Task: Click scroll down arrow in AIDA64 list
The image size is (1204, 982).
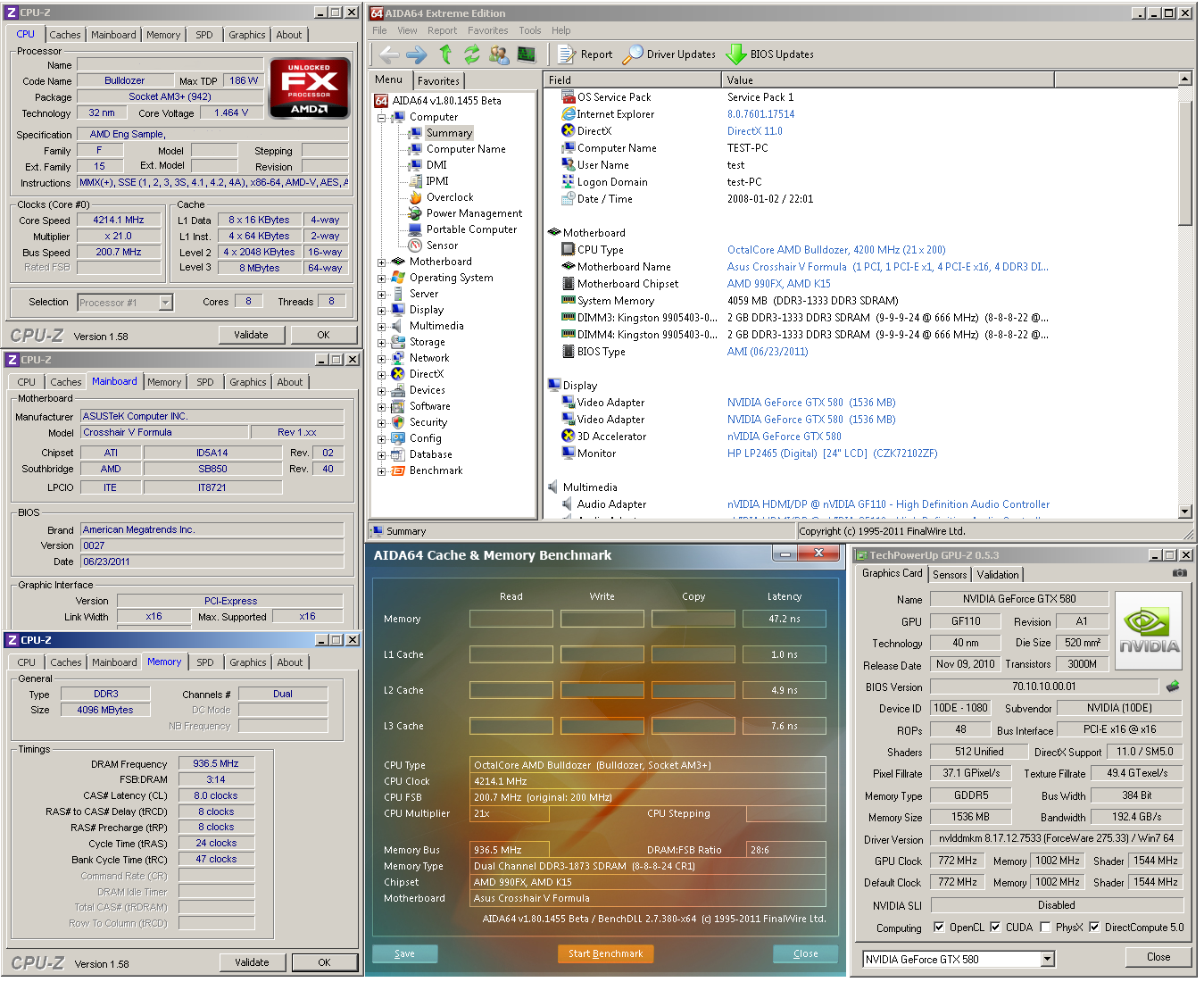Action: (x=1185, y=512)
